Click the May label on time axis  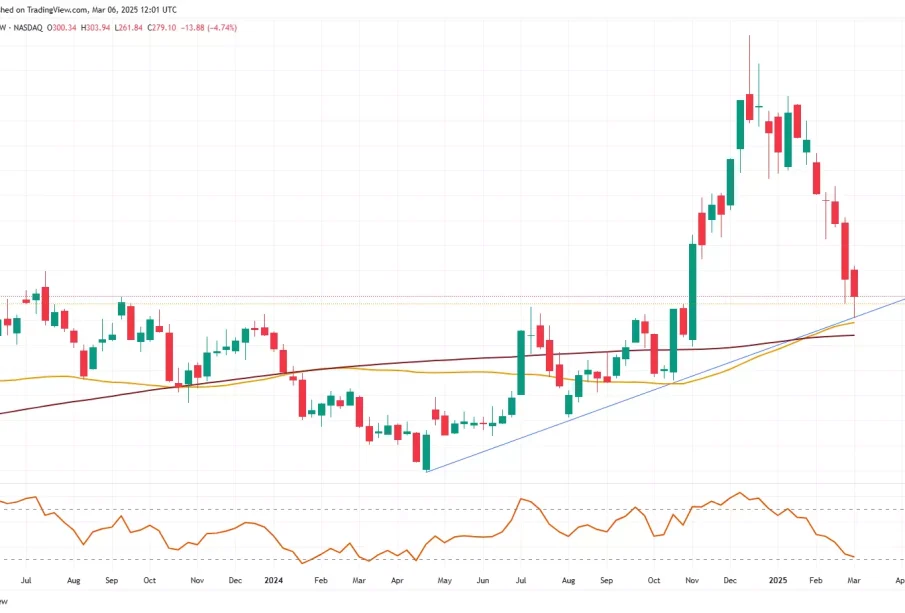point(441,580)
